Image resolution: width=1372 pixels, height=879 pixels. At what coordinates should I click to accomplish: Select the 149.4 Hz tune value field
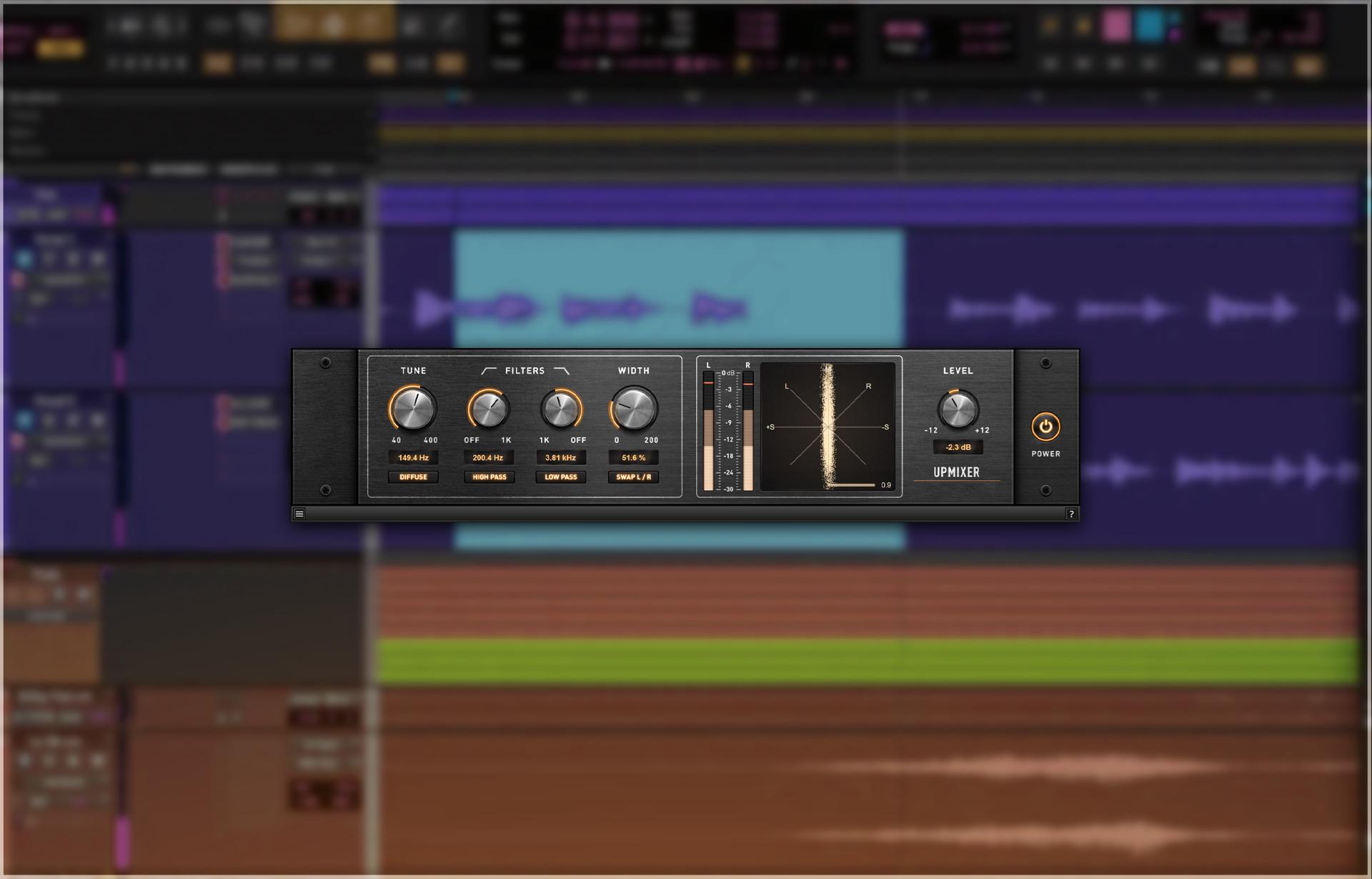413,457
